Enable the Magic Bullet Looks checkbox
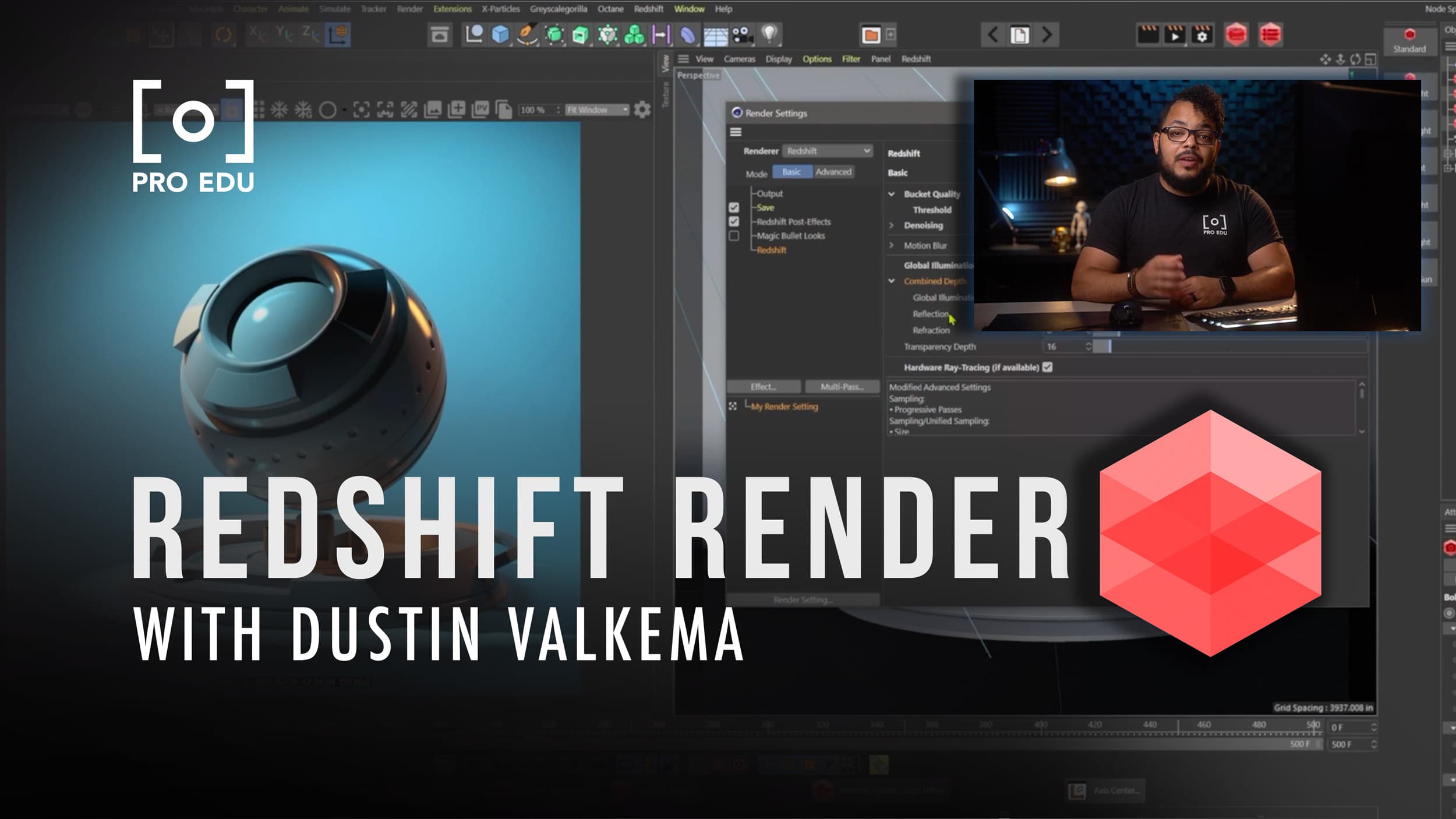Image resolution: width=1456 pixels, height=819 pixels. (734, 236)
